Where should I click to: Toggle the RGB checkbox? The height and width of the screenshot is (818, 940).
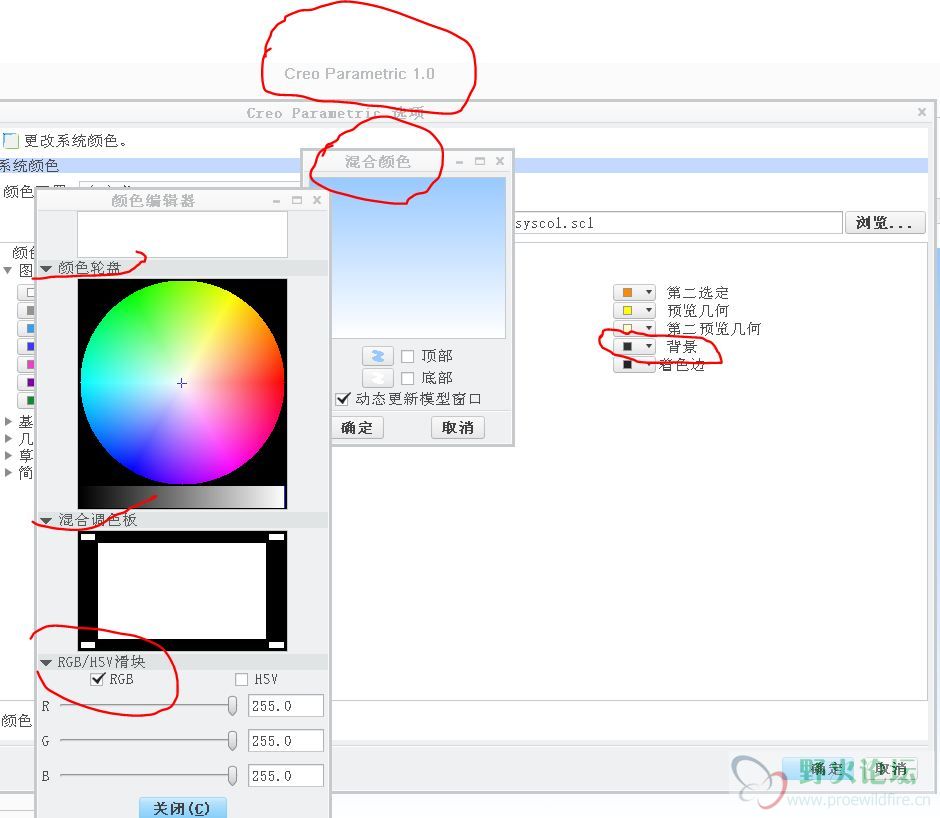pyautogui.click(x=97, y=679)
